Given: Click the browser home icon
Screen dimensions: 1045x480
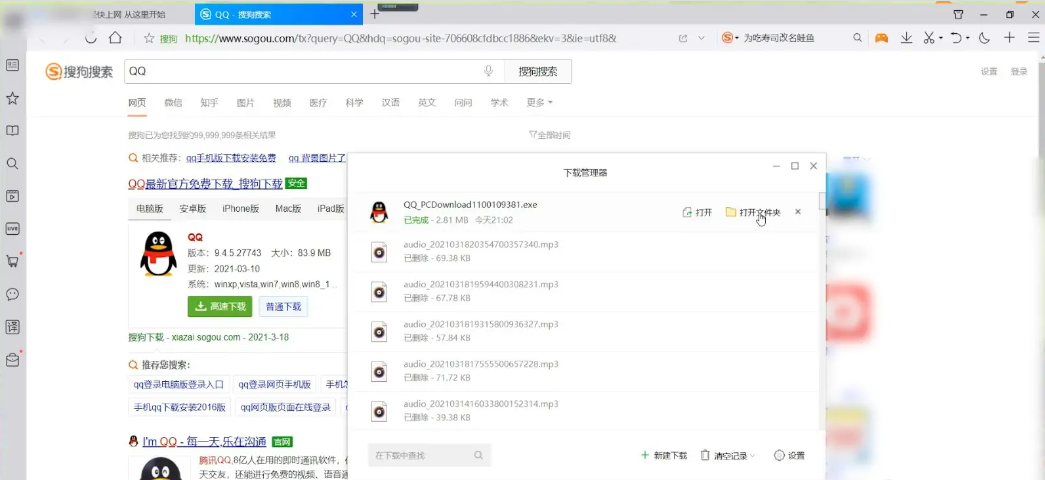Looking at the screenshot, I should (x=116, y=38).
